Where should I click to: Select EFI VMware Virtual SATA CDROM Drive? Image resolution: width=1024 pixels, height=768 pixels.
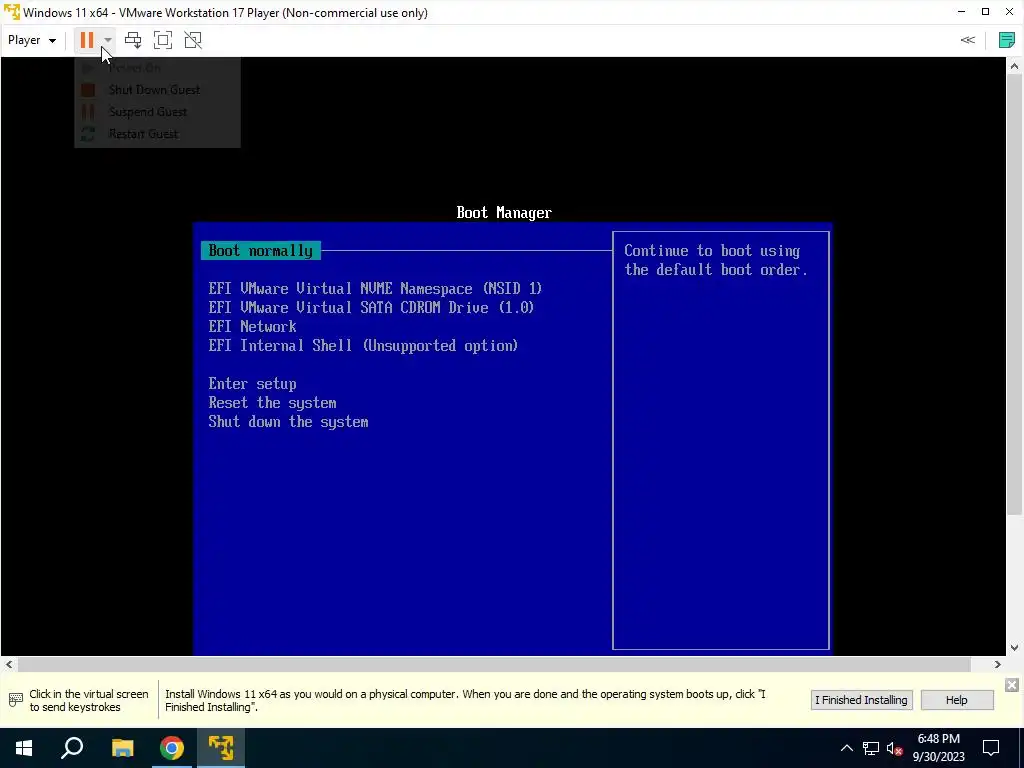[x=371, y=308]
